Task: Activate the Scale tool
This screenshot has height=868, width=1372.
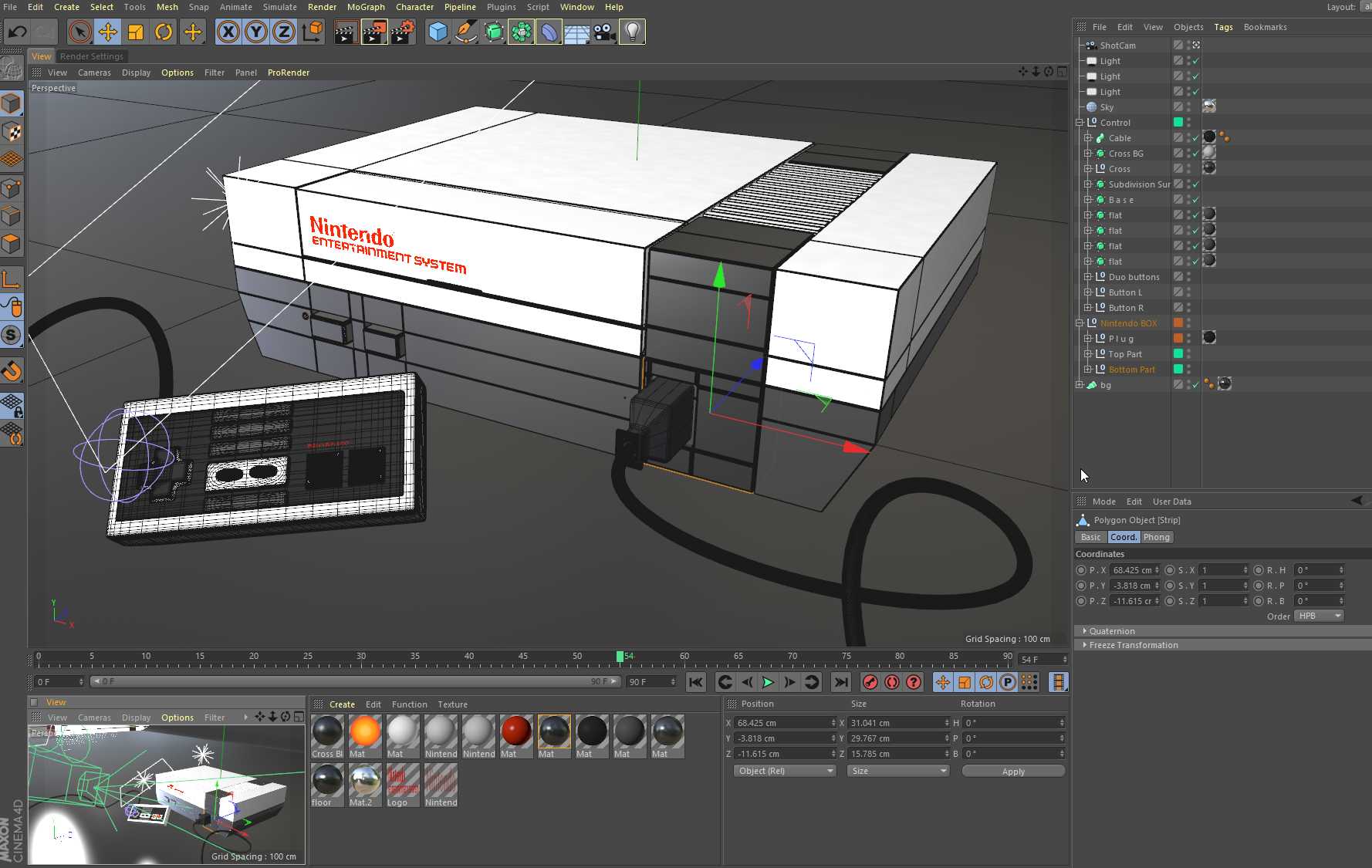Action: coord(136,32)
